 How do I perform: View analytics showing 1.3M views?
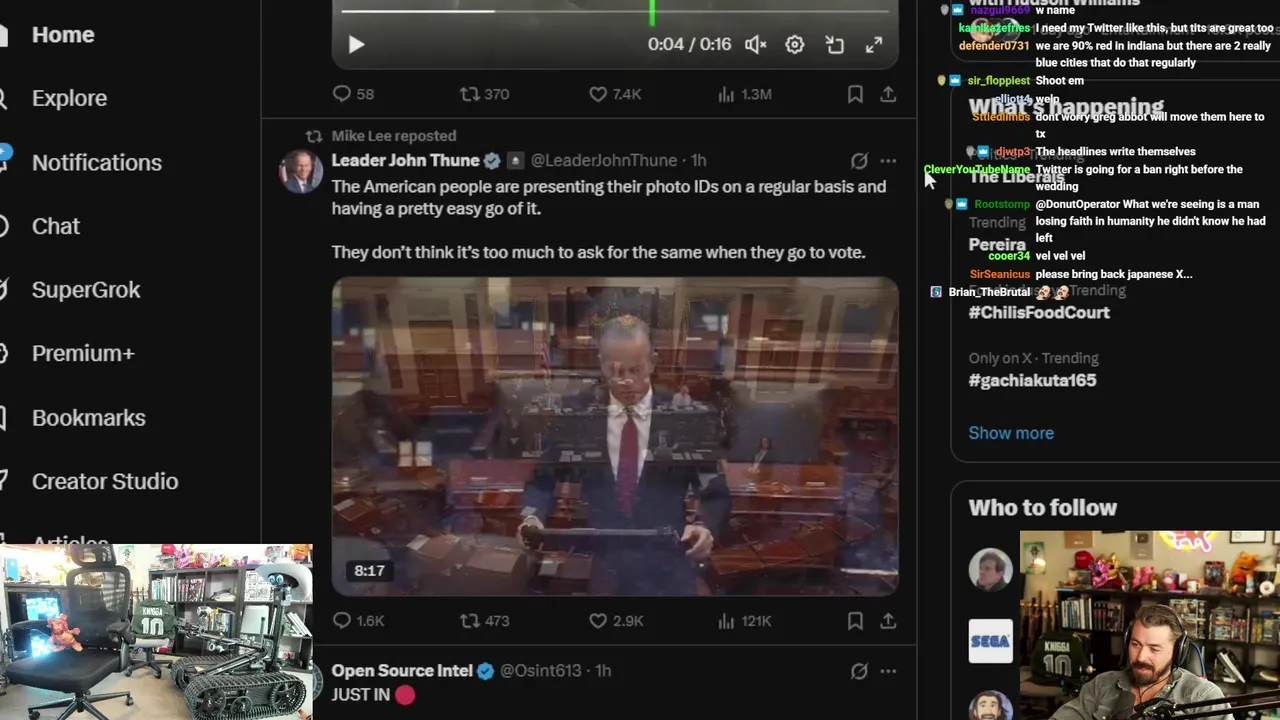point(744,94)
